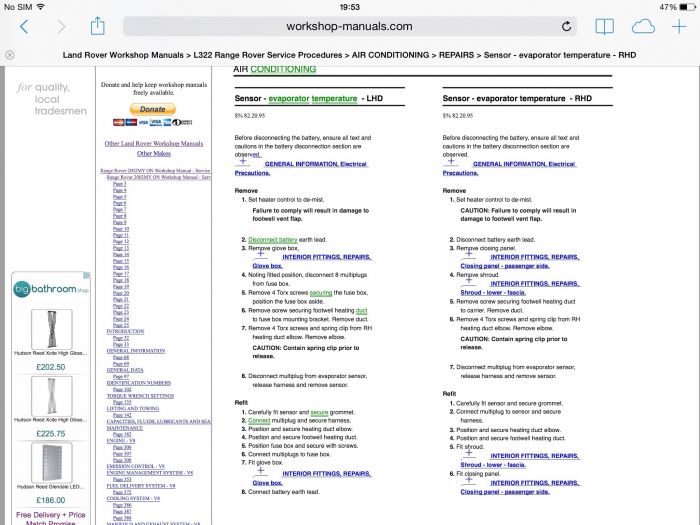Tap the Wi-Fi icon in status bar
Screen dimensions: 700x525
point(41,7)
